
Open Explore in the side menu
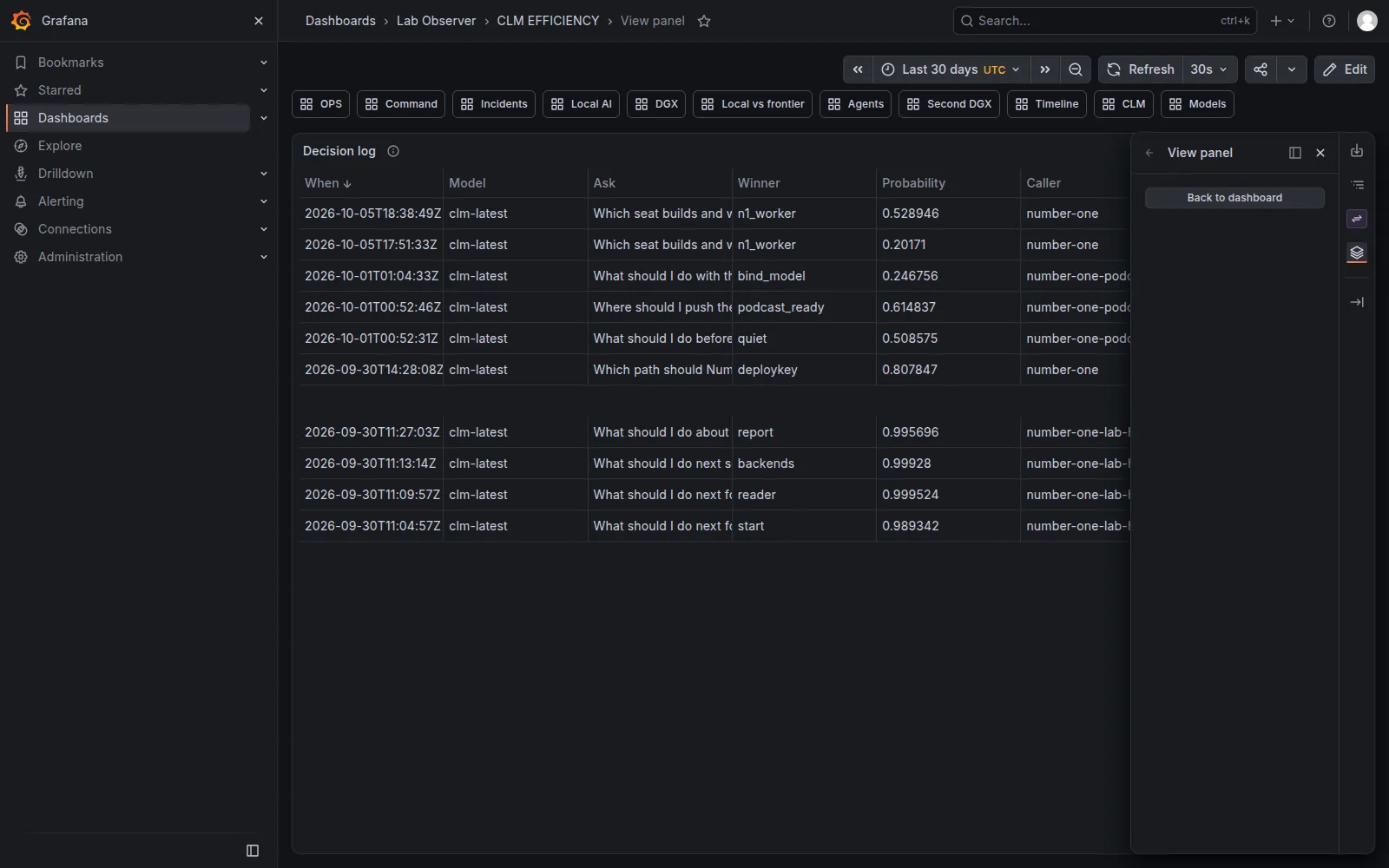[60, 146]
